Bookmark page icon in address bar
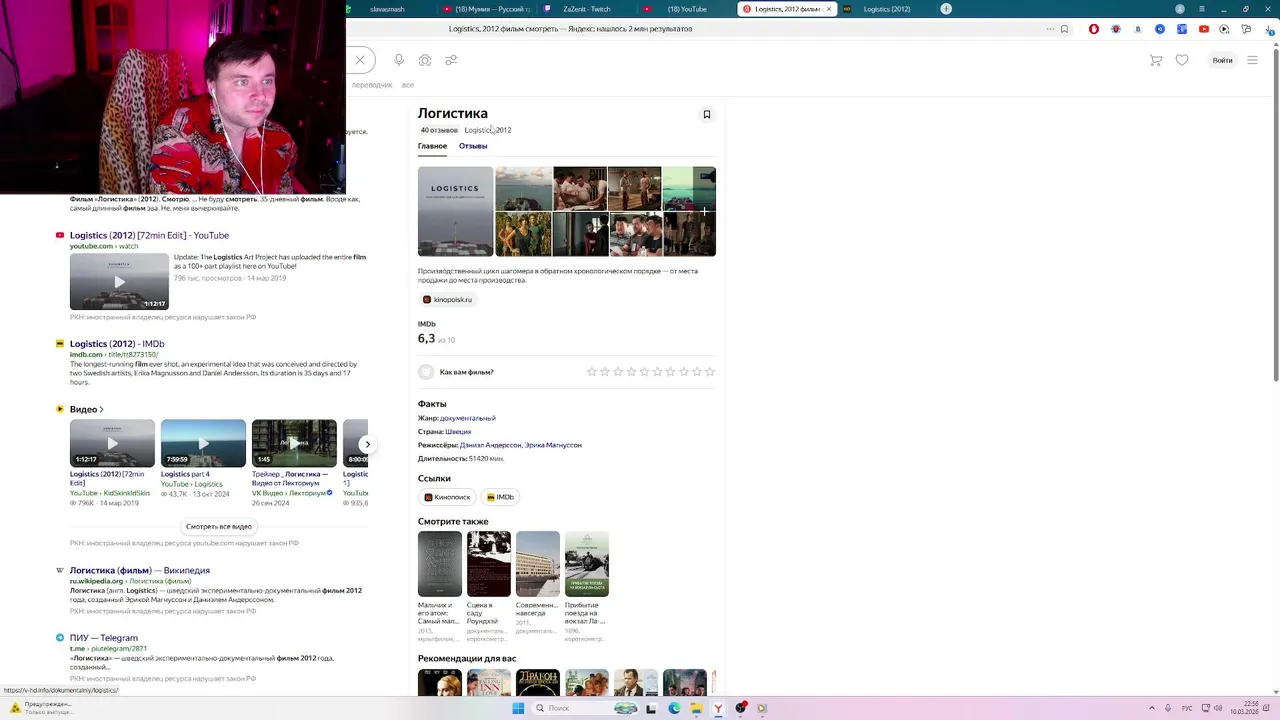The image size is (1280, 720). pos(1064,29)
